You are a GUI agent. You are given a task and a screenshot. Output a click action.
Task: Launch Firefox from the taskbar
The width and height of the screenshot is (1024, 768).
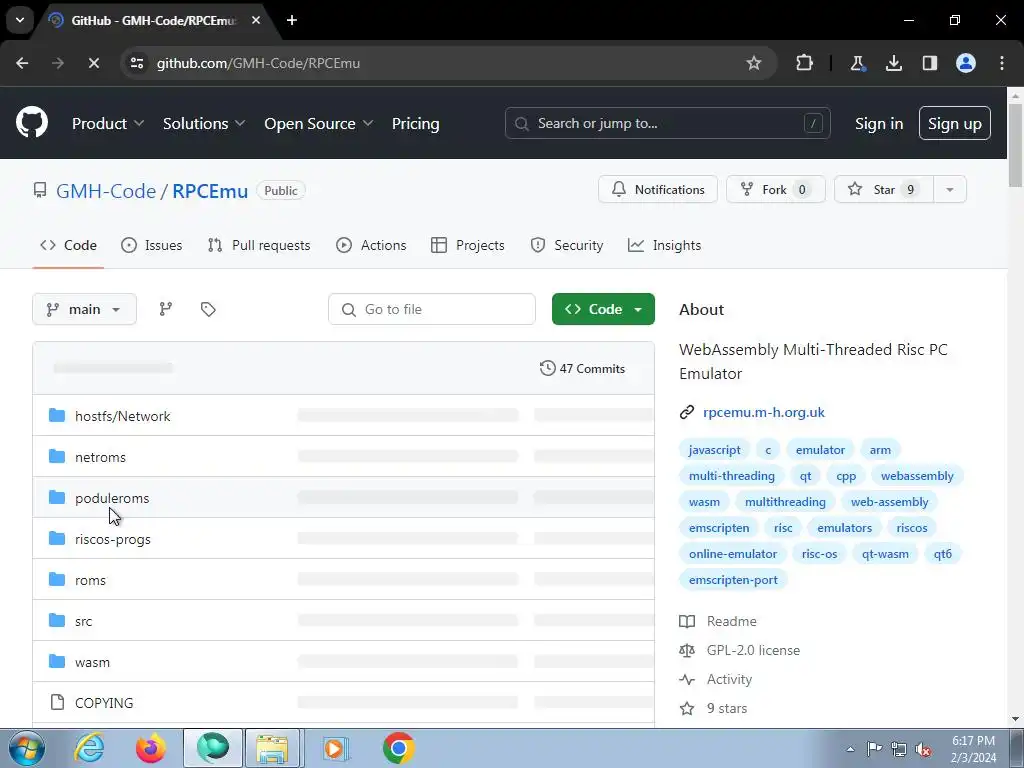(150, 748)
